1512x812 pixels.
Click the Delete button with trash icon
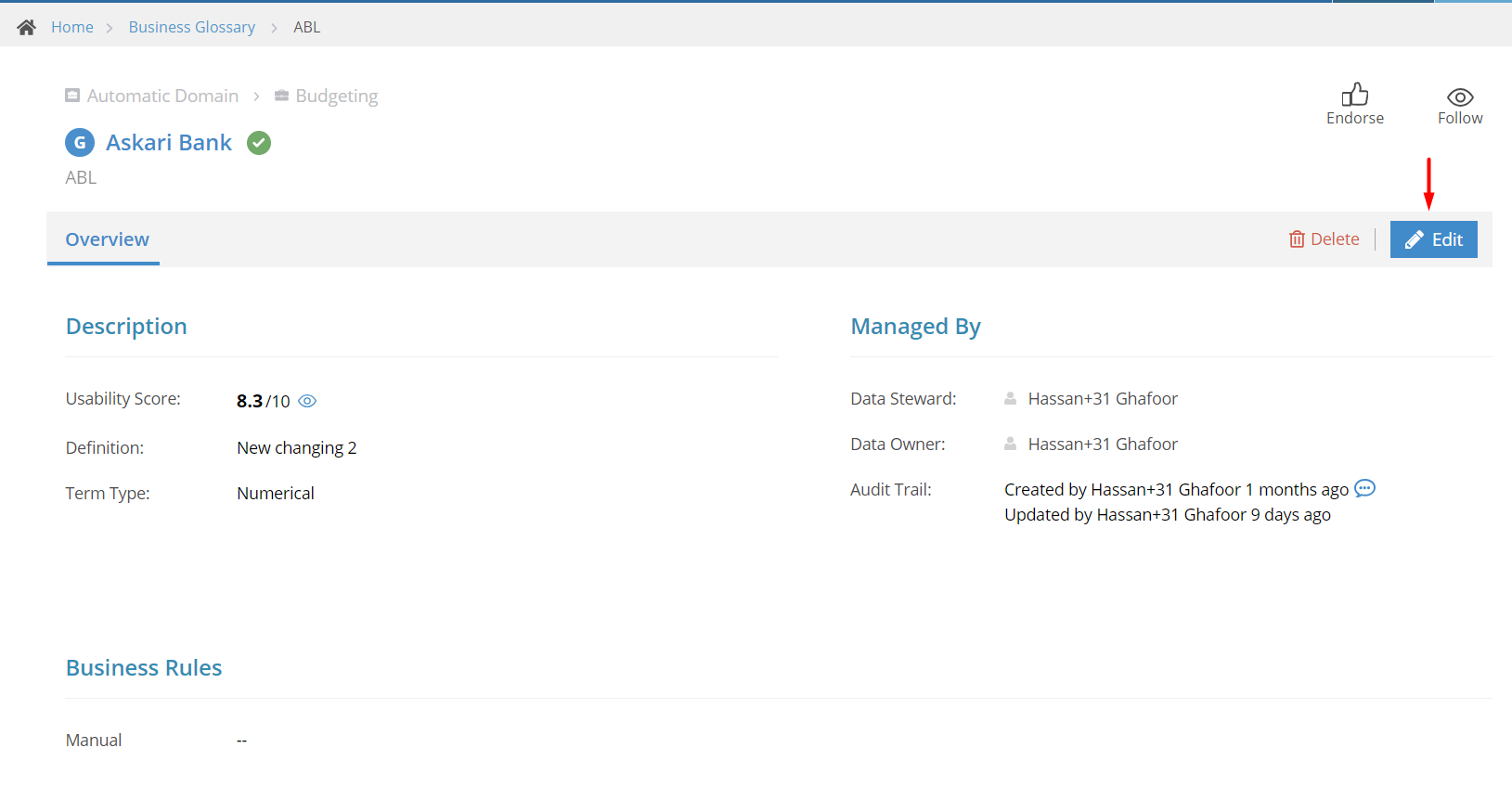[x=1324, y=239]
